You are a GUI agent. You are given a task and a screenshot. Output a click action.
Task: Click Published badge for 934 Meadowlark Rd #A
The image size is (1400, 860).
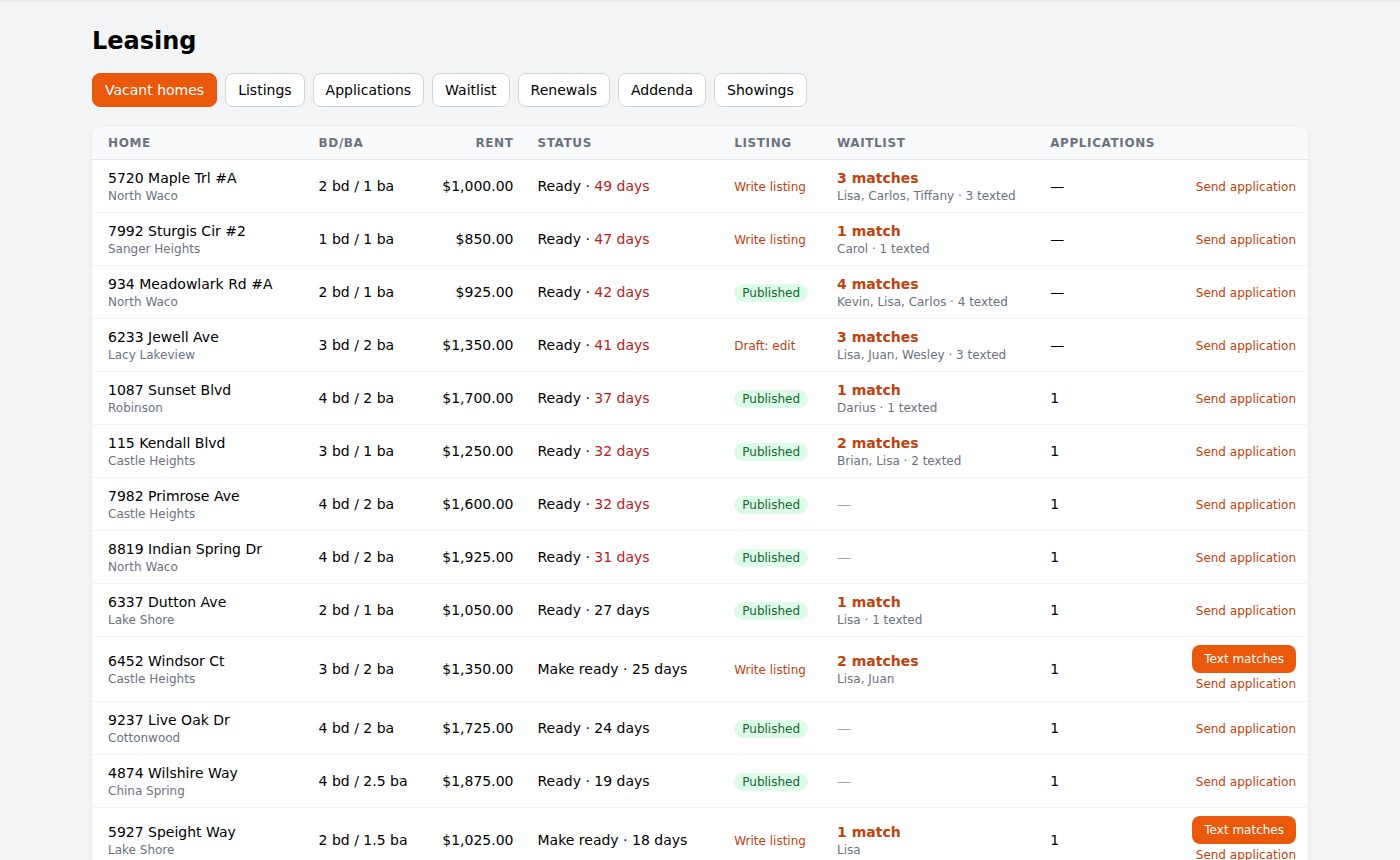point(770,293)
